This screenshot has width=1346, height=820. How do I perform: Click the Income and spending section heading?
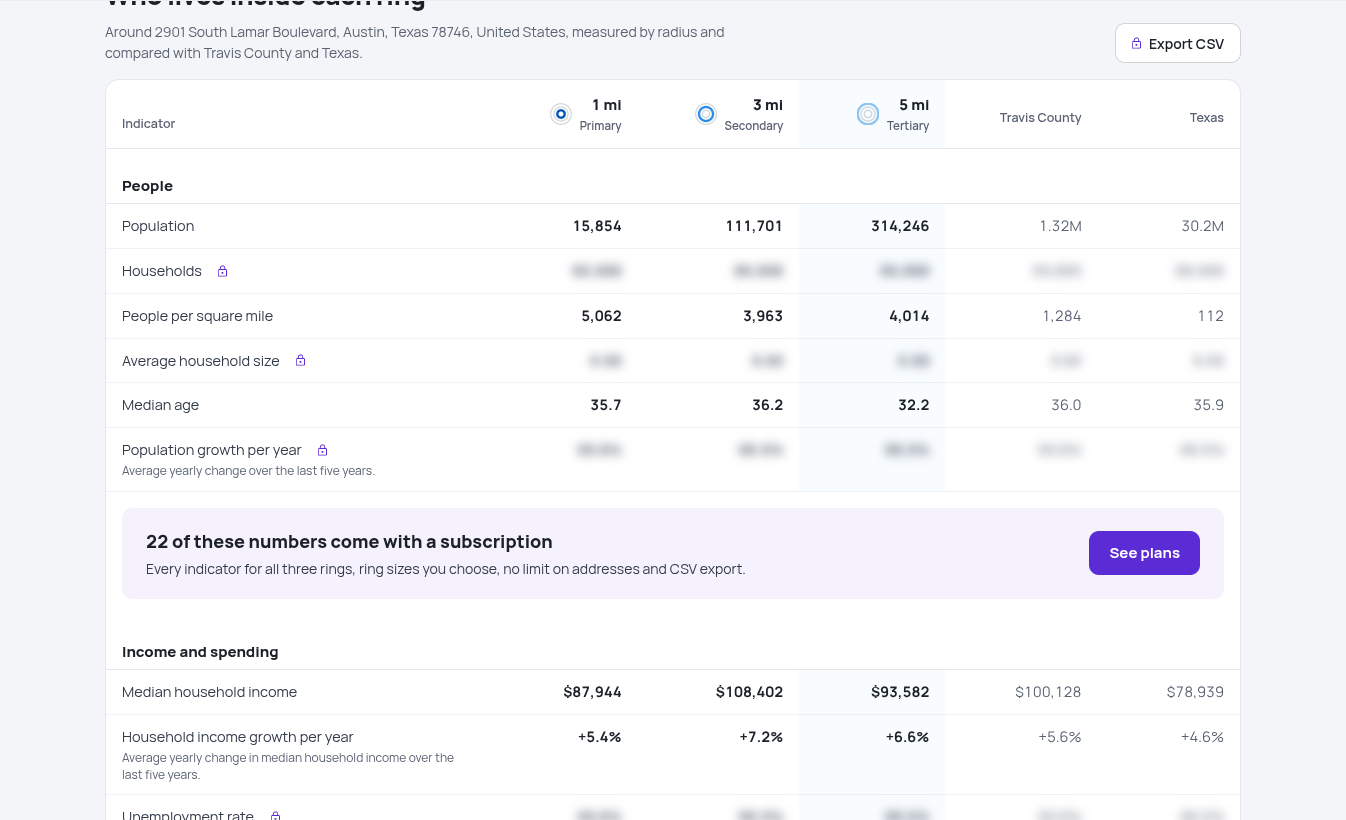click(200, 652)
